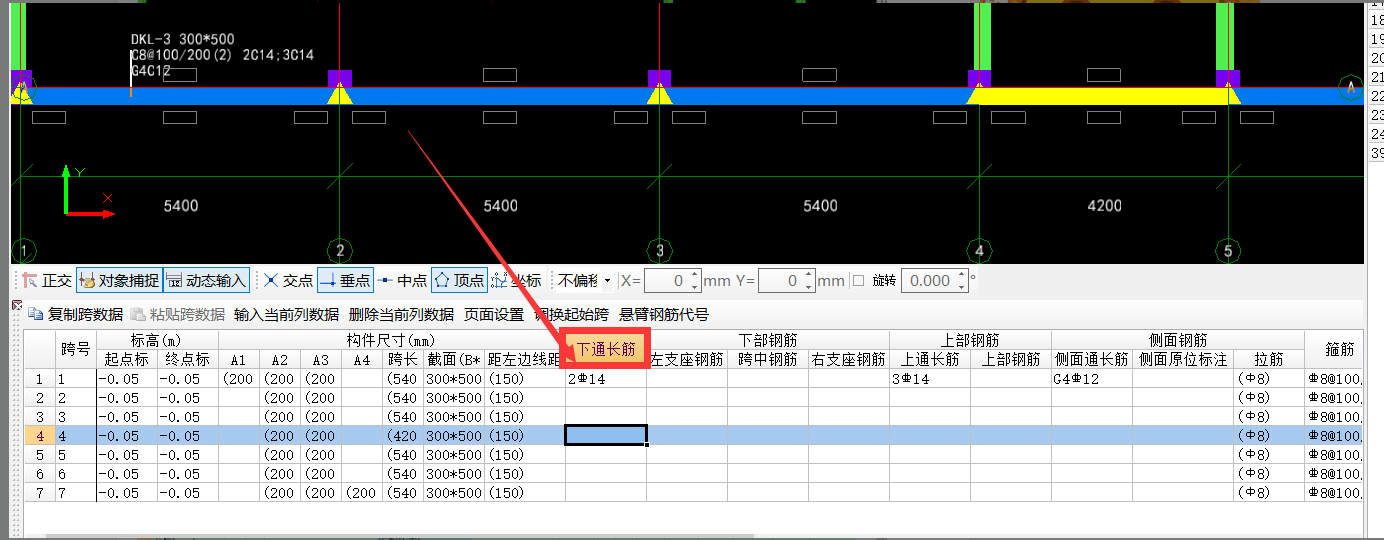Enable 坐标 coordinate snap

(x=517, y=281)
